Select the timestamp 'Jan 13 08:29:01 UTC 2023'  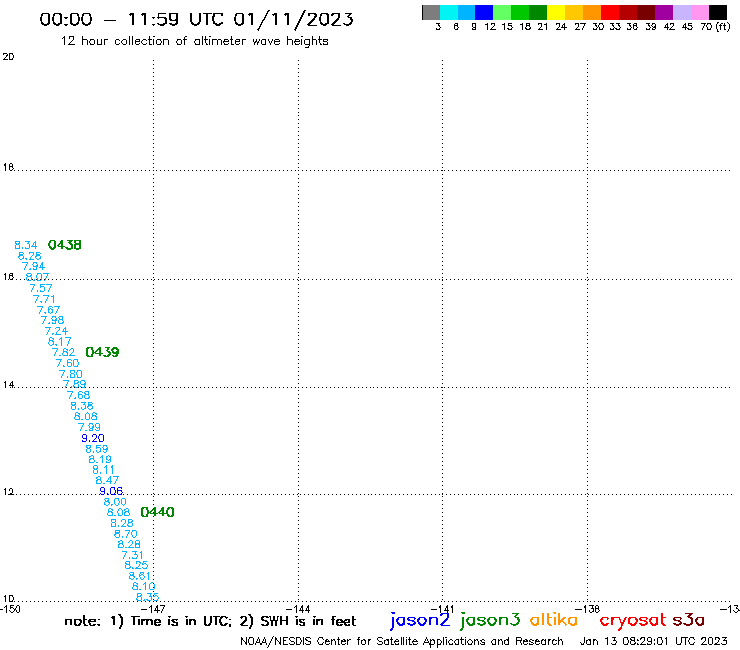(654, 641)
